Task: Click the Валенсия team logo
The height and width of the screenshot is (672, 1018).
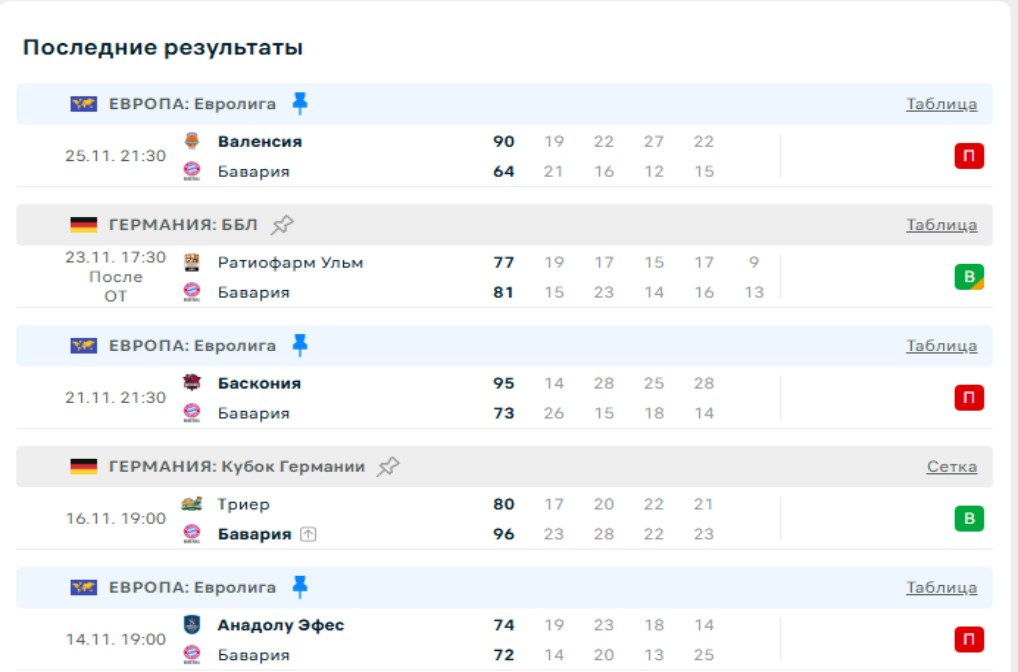Action: [192, 141]
